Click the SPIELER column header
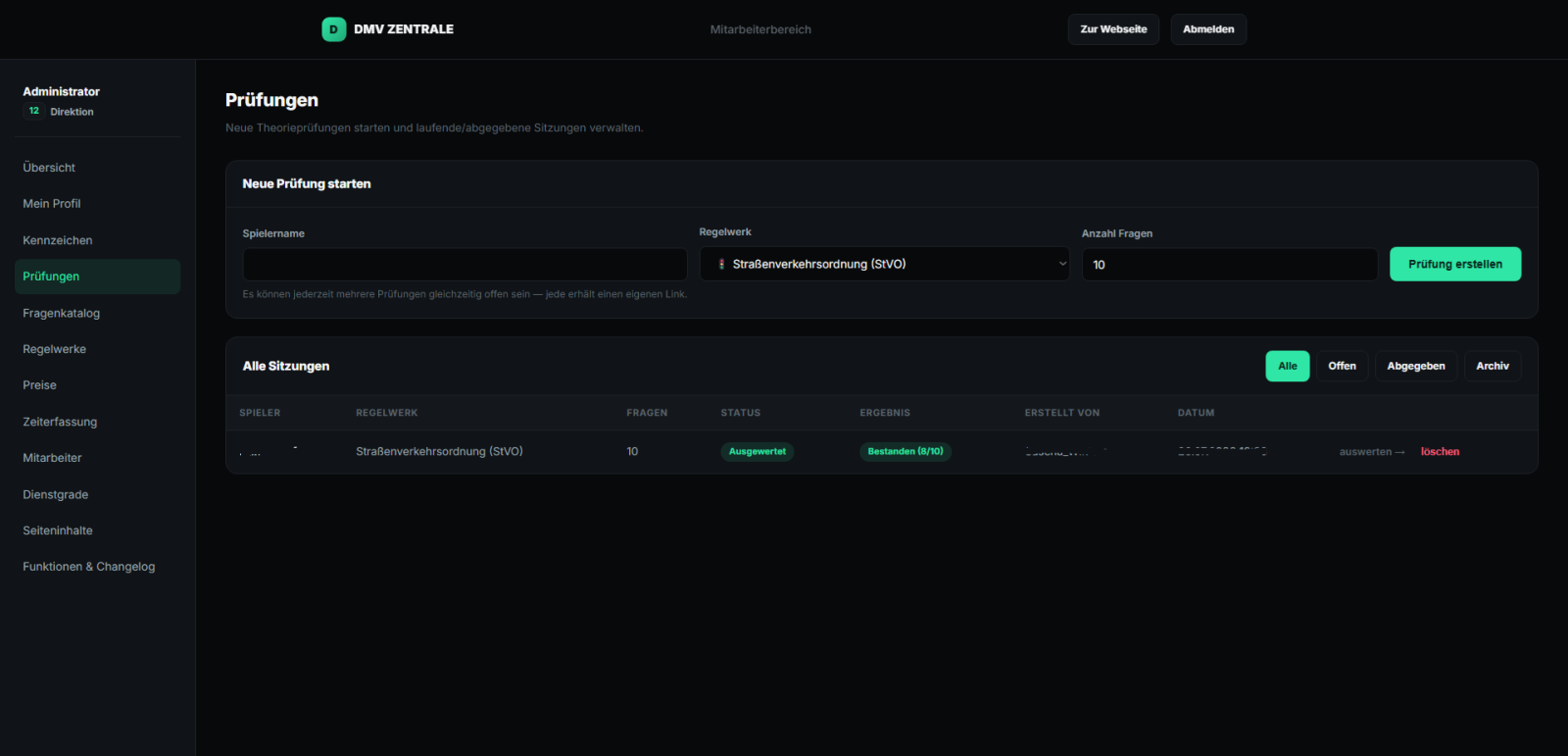 click(260, 413)
